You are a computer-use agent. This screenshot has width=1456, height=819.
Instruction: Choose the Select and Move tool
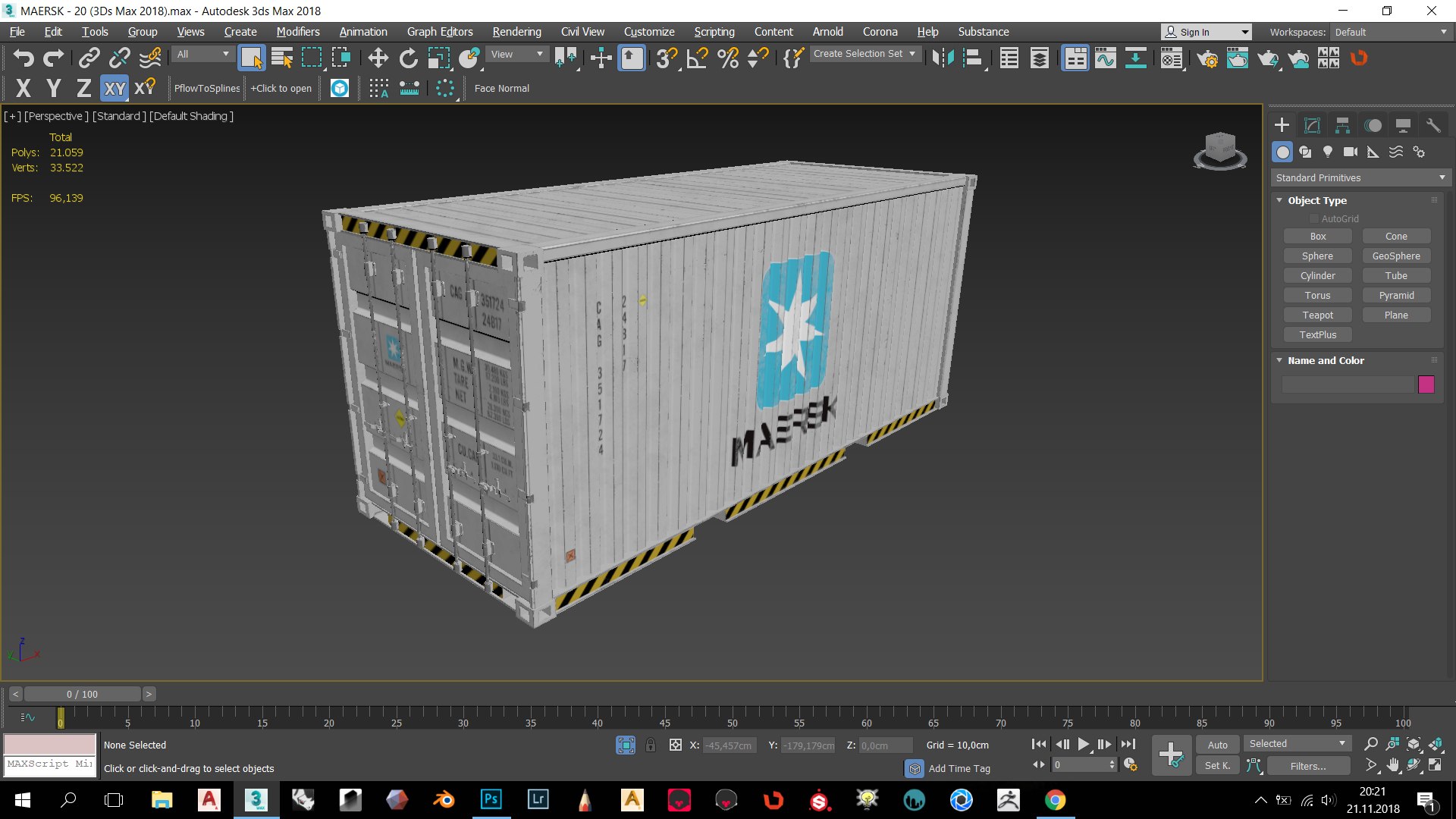(378, 58)
